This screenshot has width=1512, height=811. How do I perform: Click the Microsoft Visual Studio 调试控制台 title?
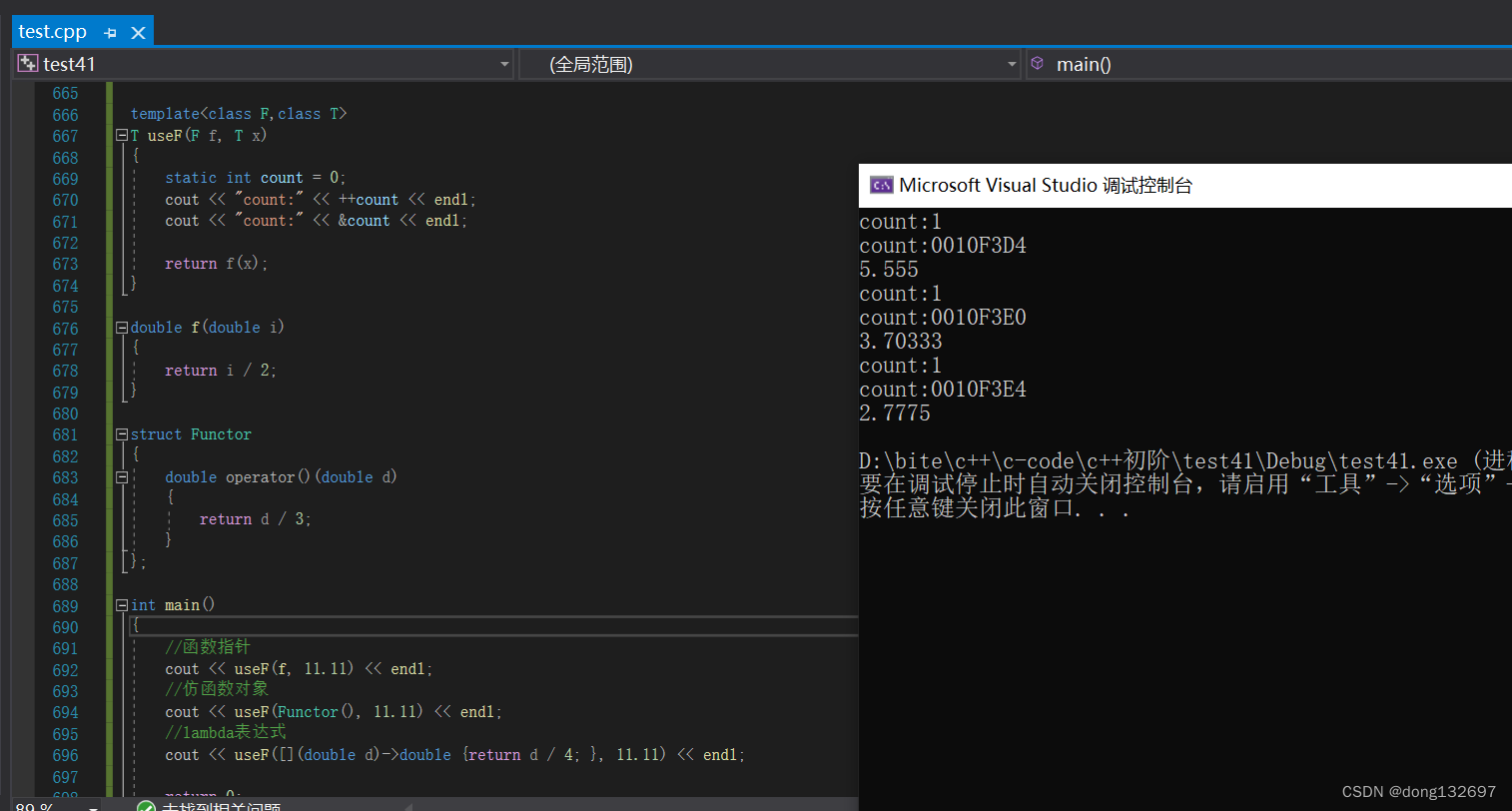coord(1046,185)
